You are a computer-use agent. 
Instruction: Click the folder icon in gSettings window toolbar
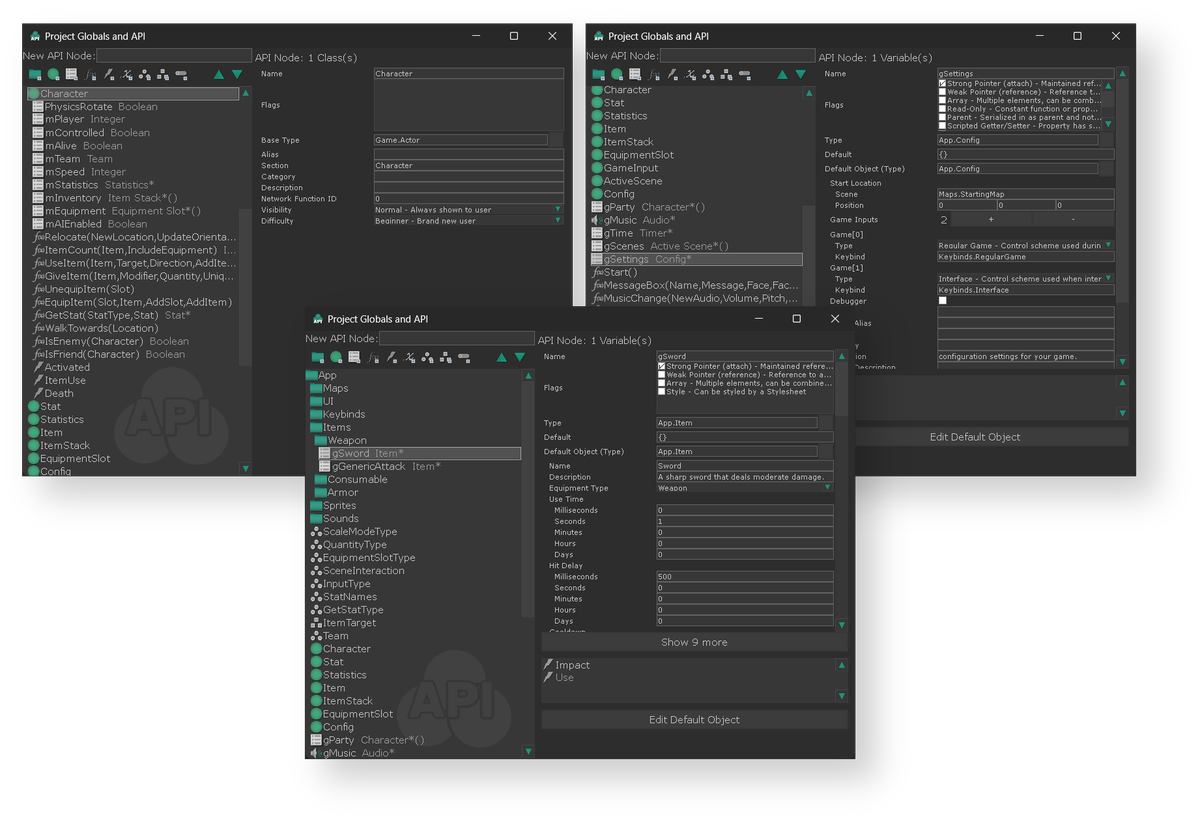(x=598, y=75)
